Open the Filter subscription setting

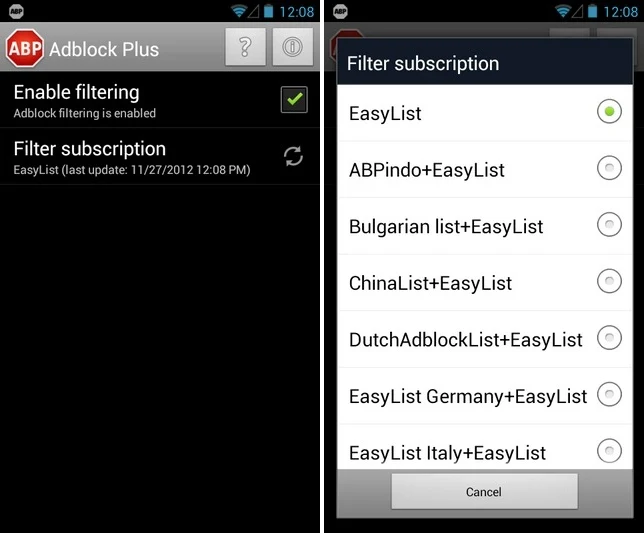160,156
